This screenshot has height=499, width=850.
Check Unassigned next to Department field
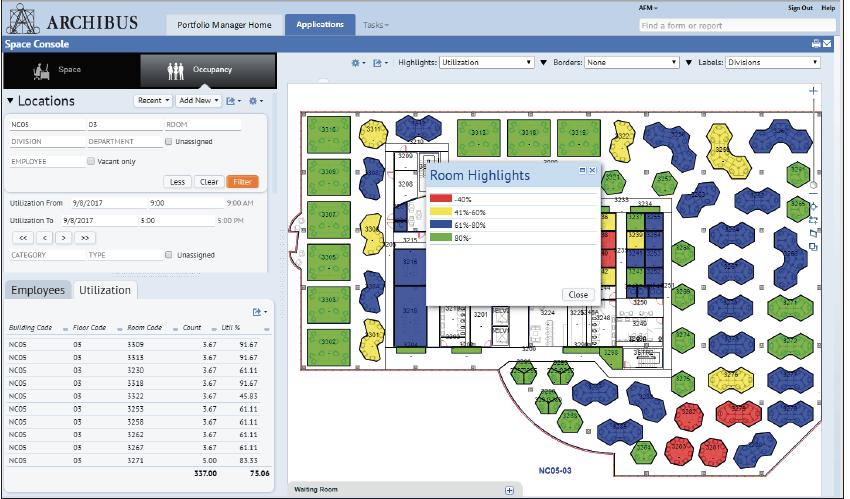169,141
